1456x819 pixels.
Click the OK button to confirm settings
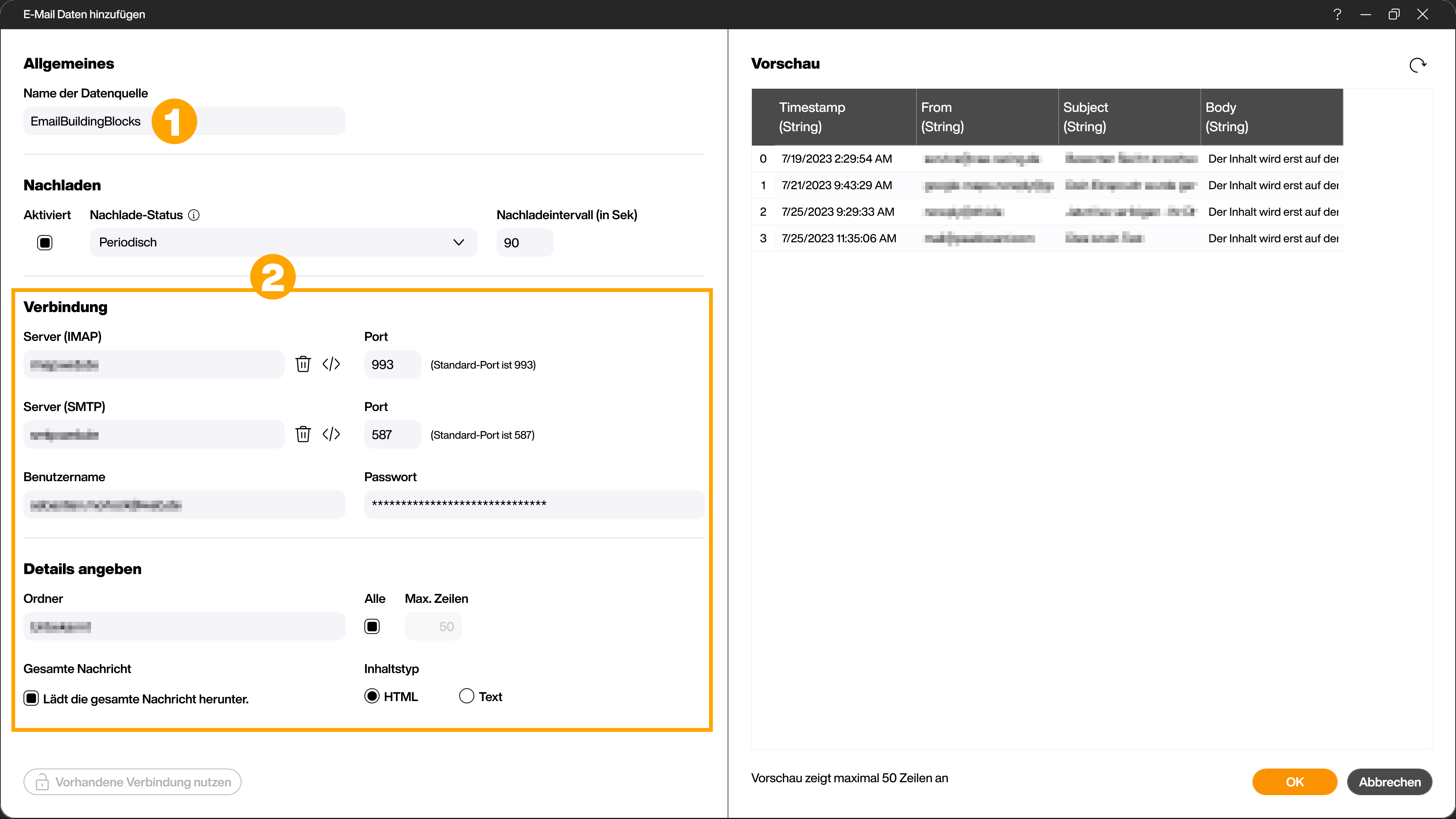click(1295, 781)
